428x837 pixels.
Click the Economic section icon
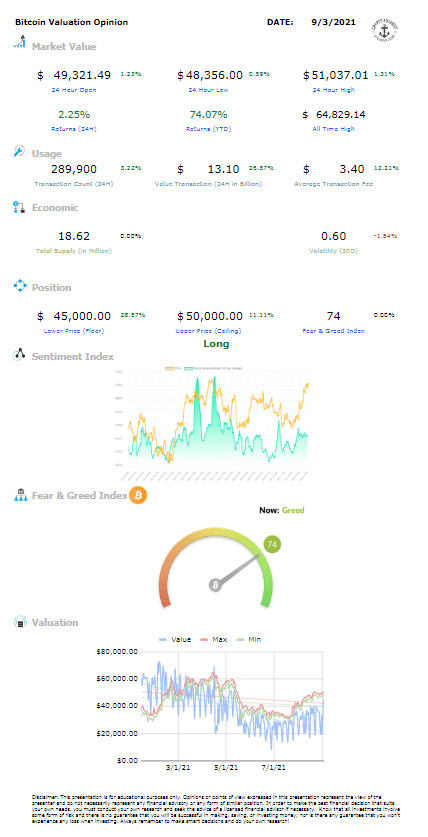19,208
